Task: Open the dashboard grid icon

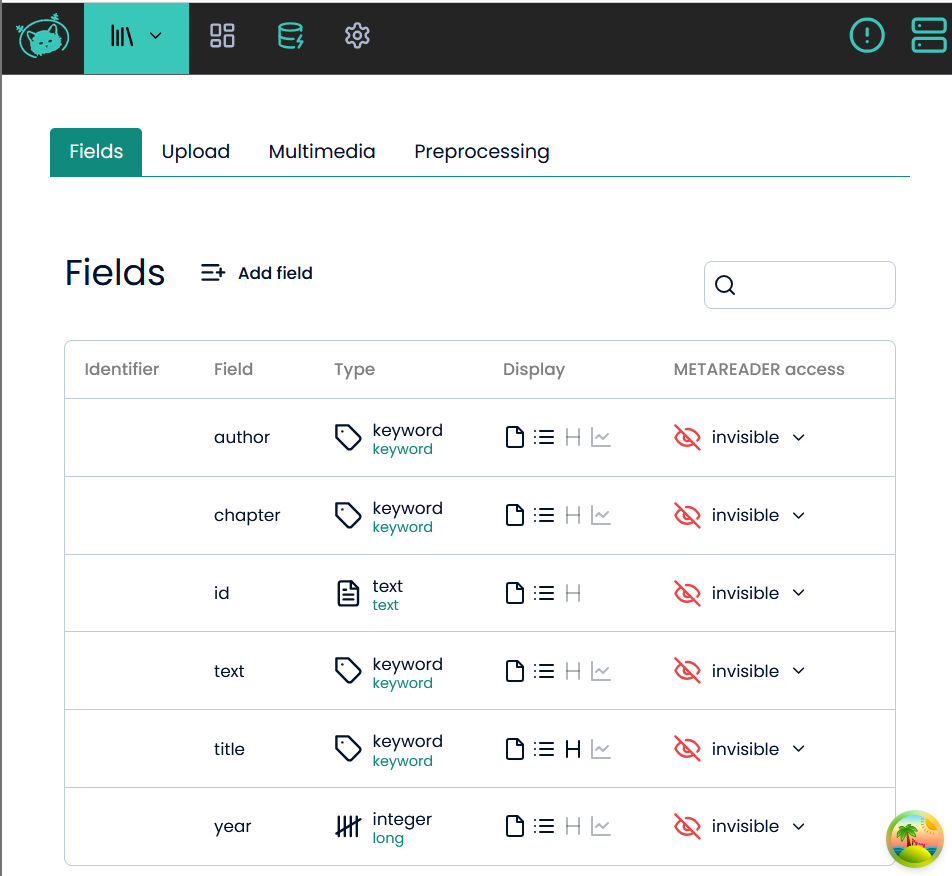Action: click(x=222, y=36)
